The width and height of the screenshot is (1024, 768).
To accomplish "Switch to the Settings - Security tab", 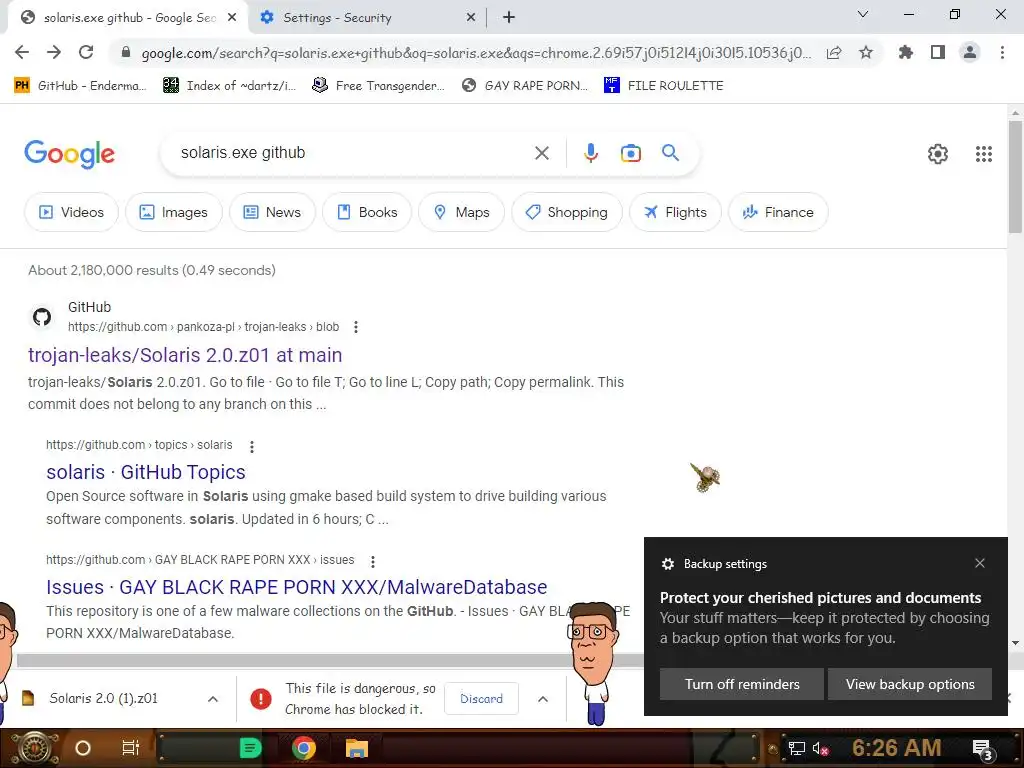I will [x=366, y=18].
